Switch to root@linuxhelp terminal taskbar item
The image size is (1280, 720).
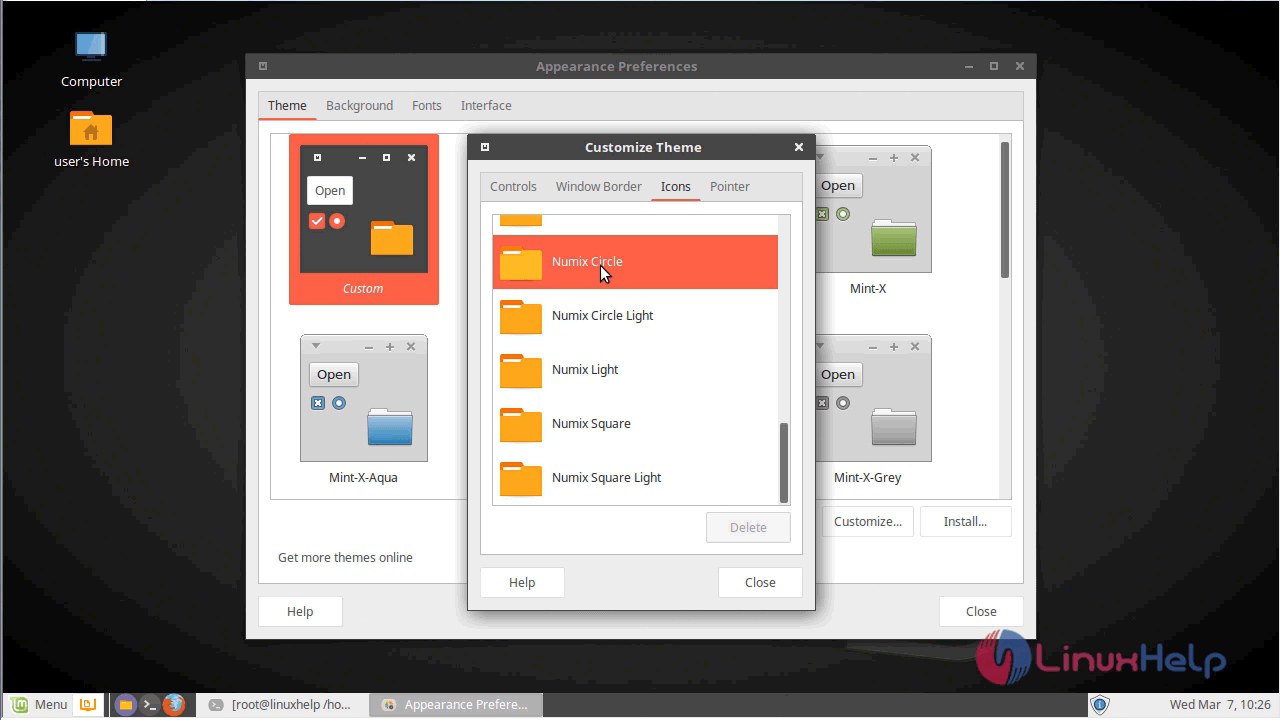(x=281, y=705)
